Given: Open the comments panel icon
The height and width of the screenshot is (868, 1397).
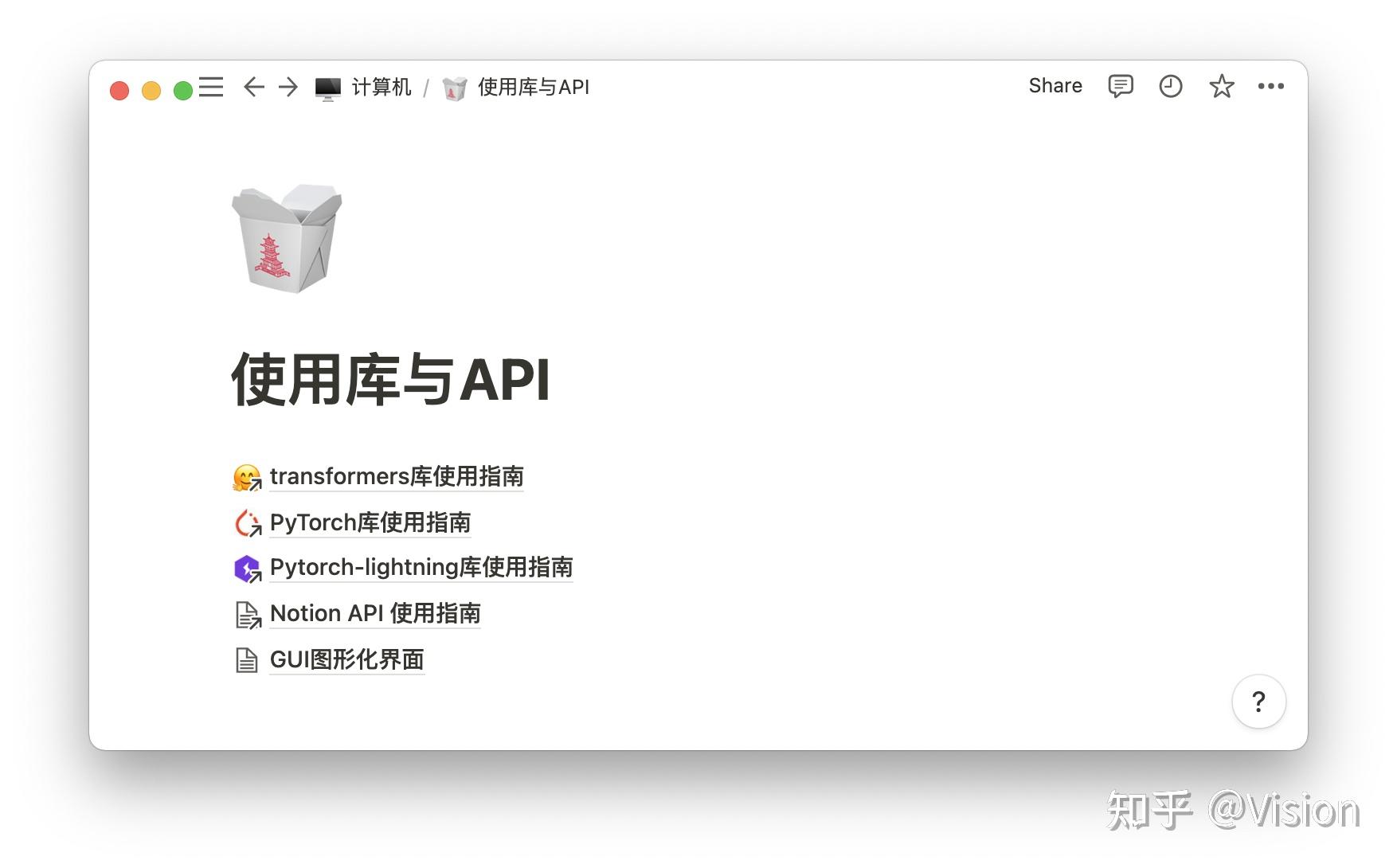Looking at the screenshot, I should click(1121, 86).
